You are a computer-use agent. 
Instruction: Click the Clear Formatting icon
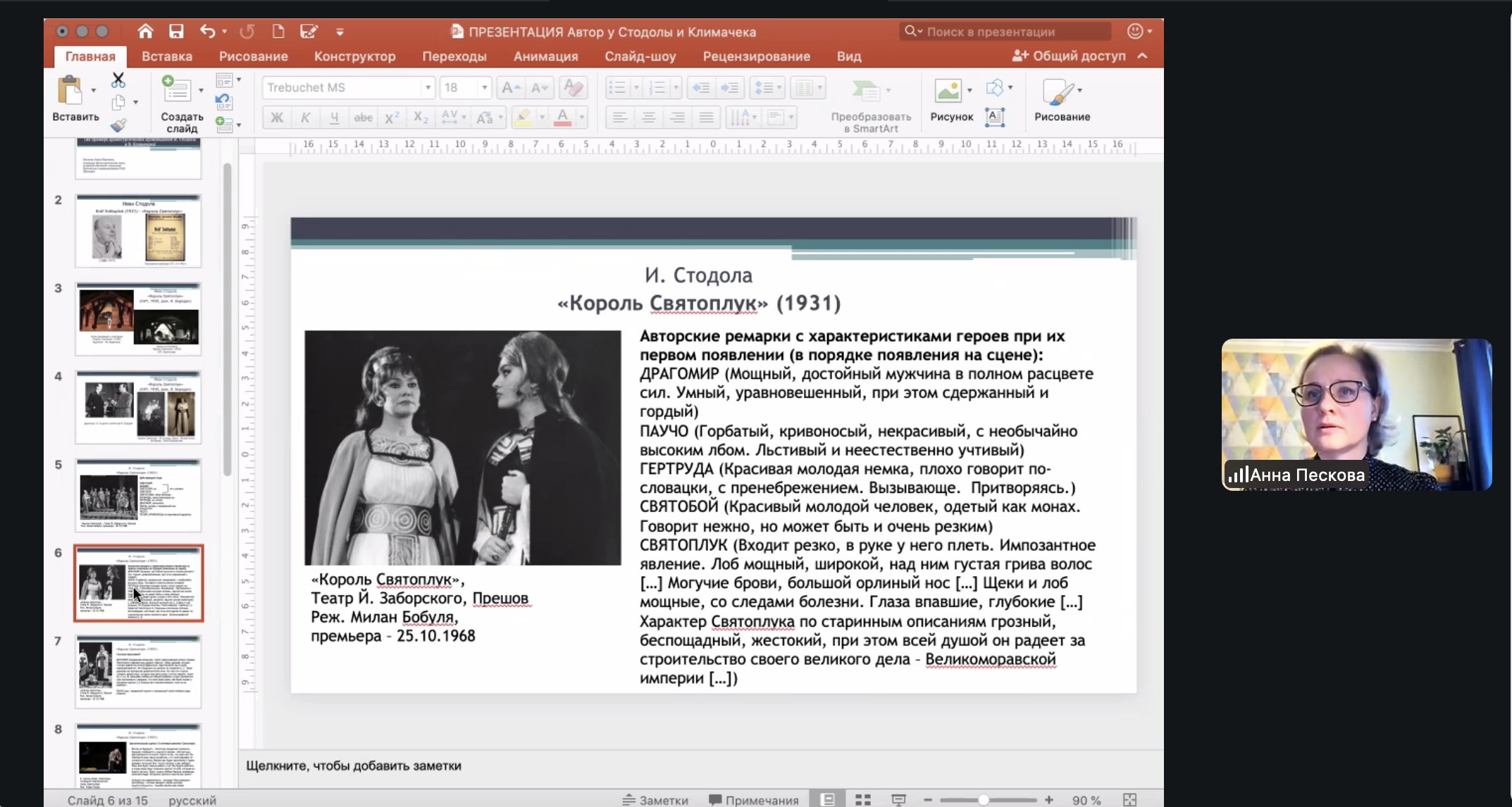574,88
